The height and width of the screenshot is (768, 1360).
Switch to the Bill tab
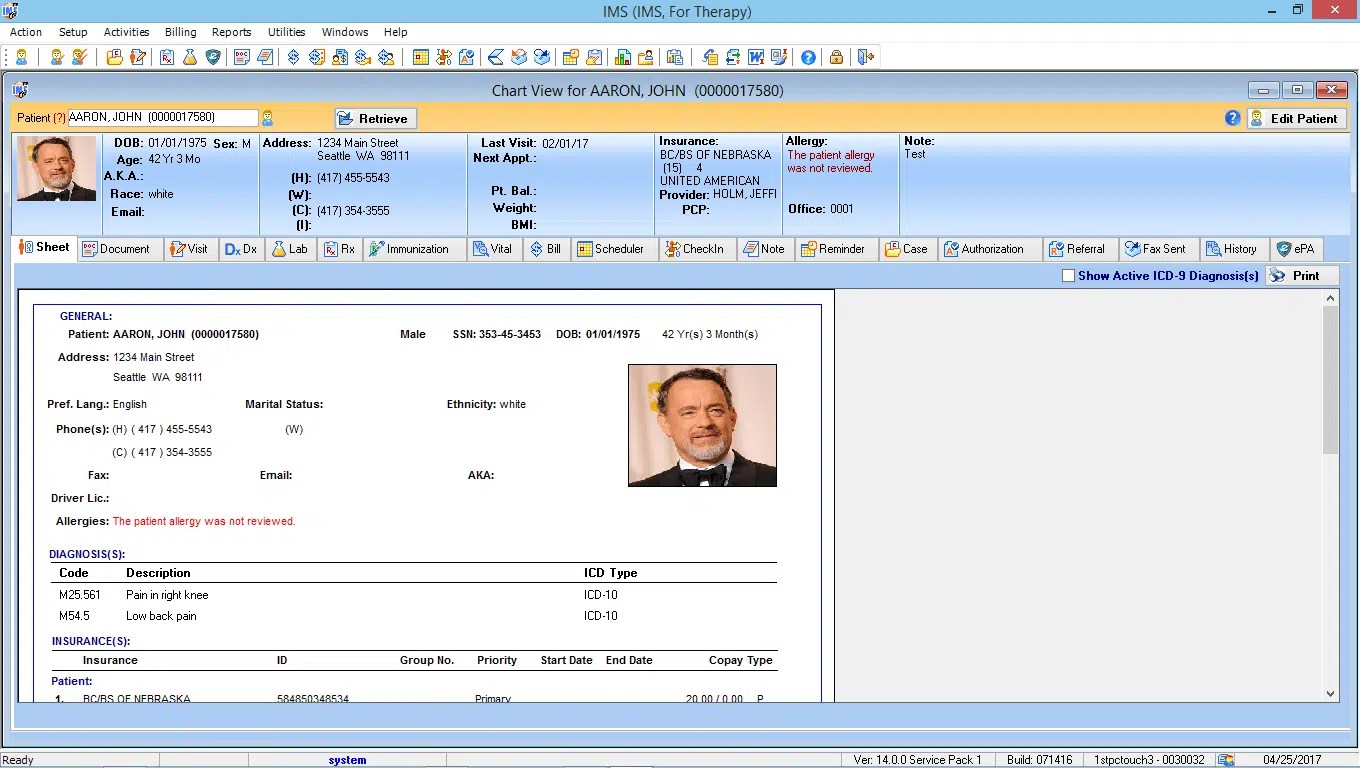546,249
